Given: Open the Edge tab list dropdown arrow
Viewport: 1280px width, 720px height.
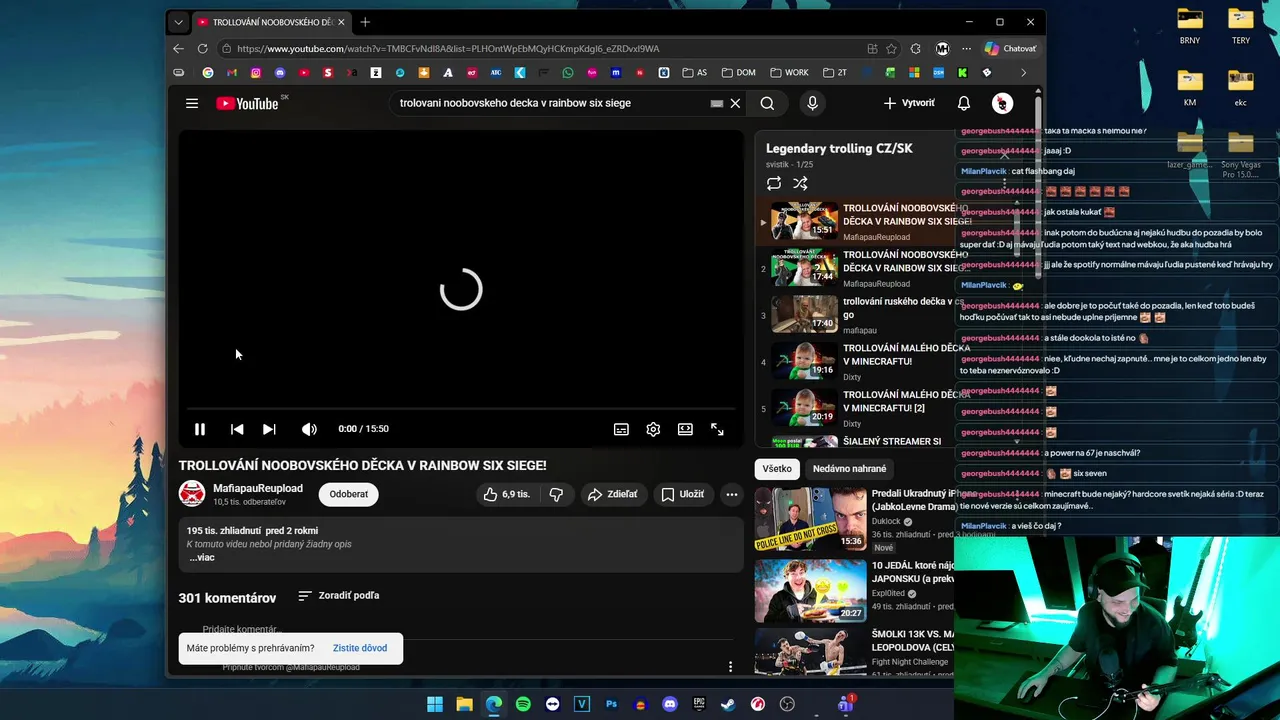Looking at the screenshot, I should click(178, 22).
